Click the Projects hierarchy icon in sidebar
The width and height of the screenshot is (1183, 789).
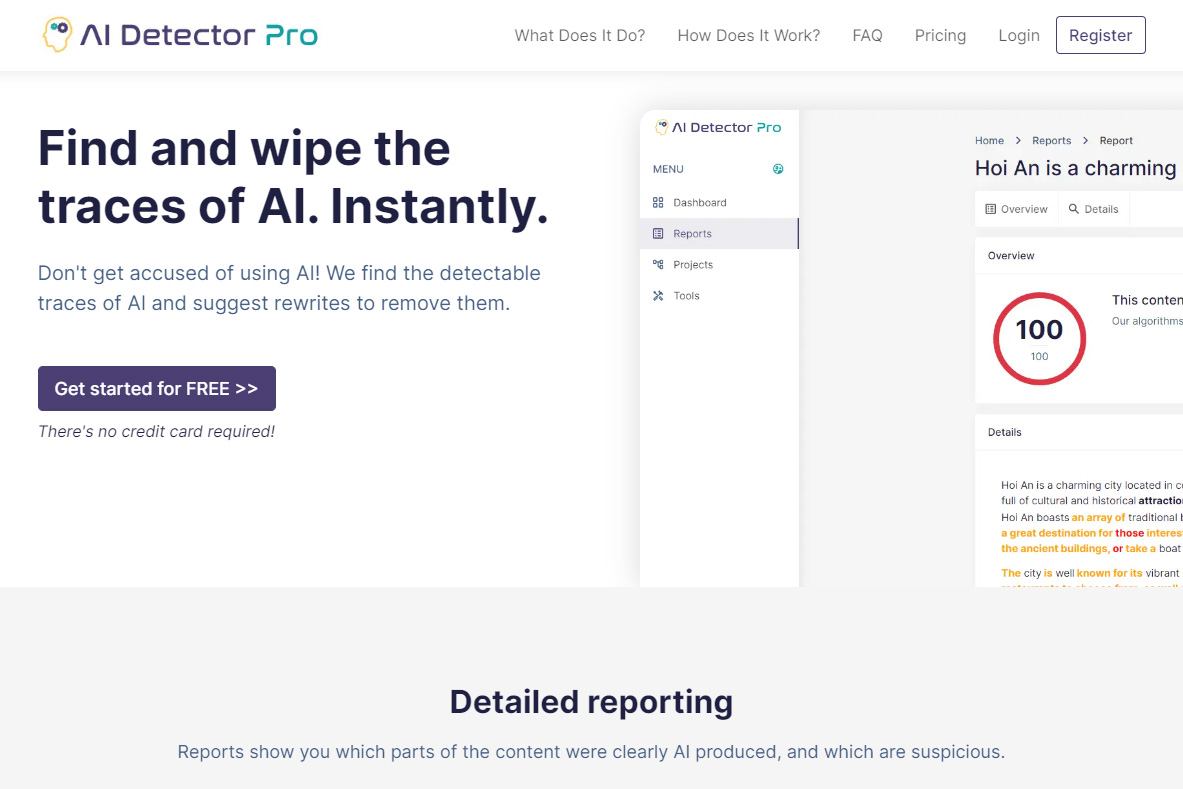click(x=658, y=264)
